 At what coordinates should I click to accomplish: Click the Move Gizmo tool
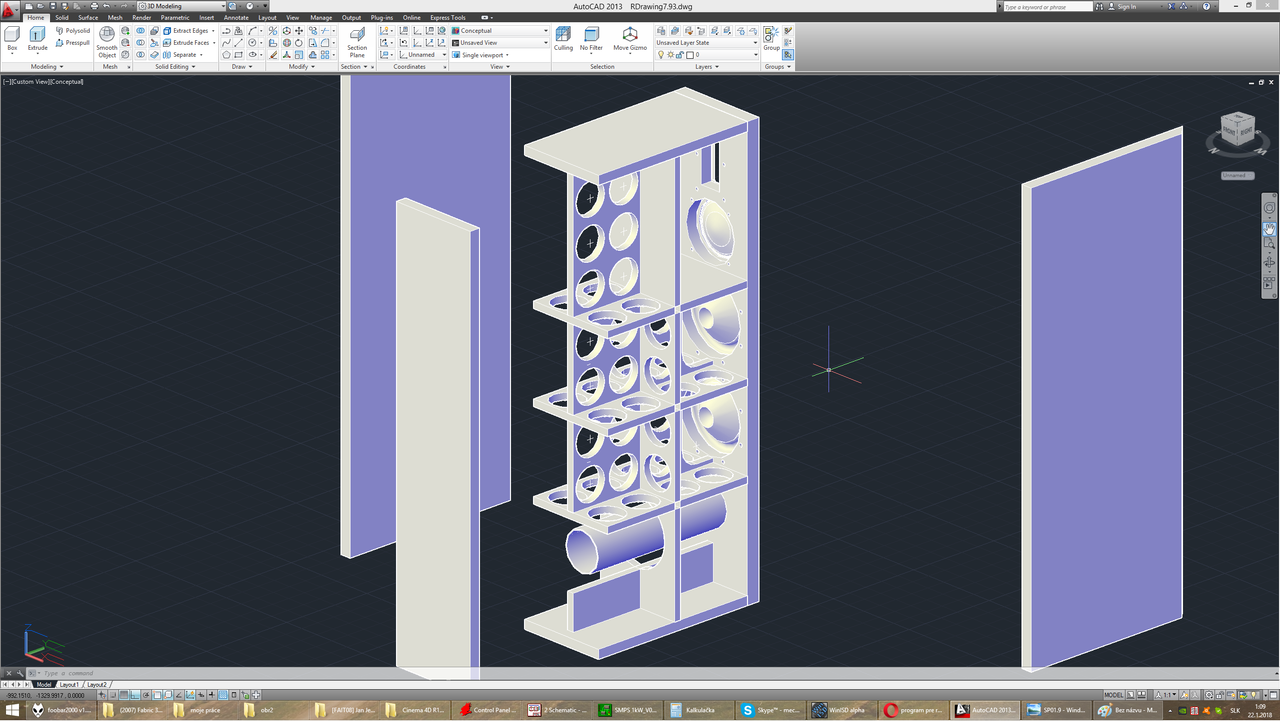[630, 39]
